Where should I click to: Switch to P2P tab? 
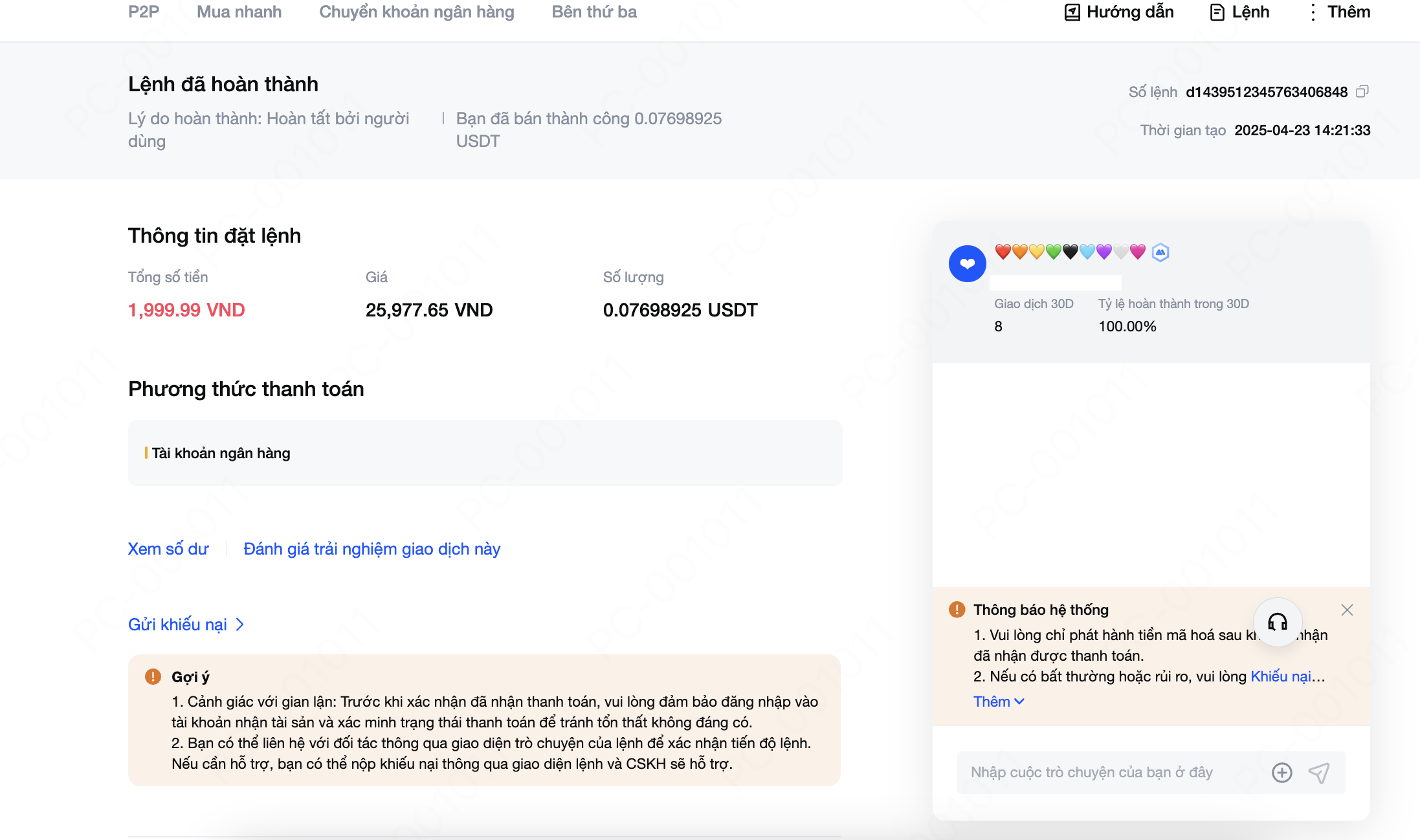[x=144, y=12]
